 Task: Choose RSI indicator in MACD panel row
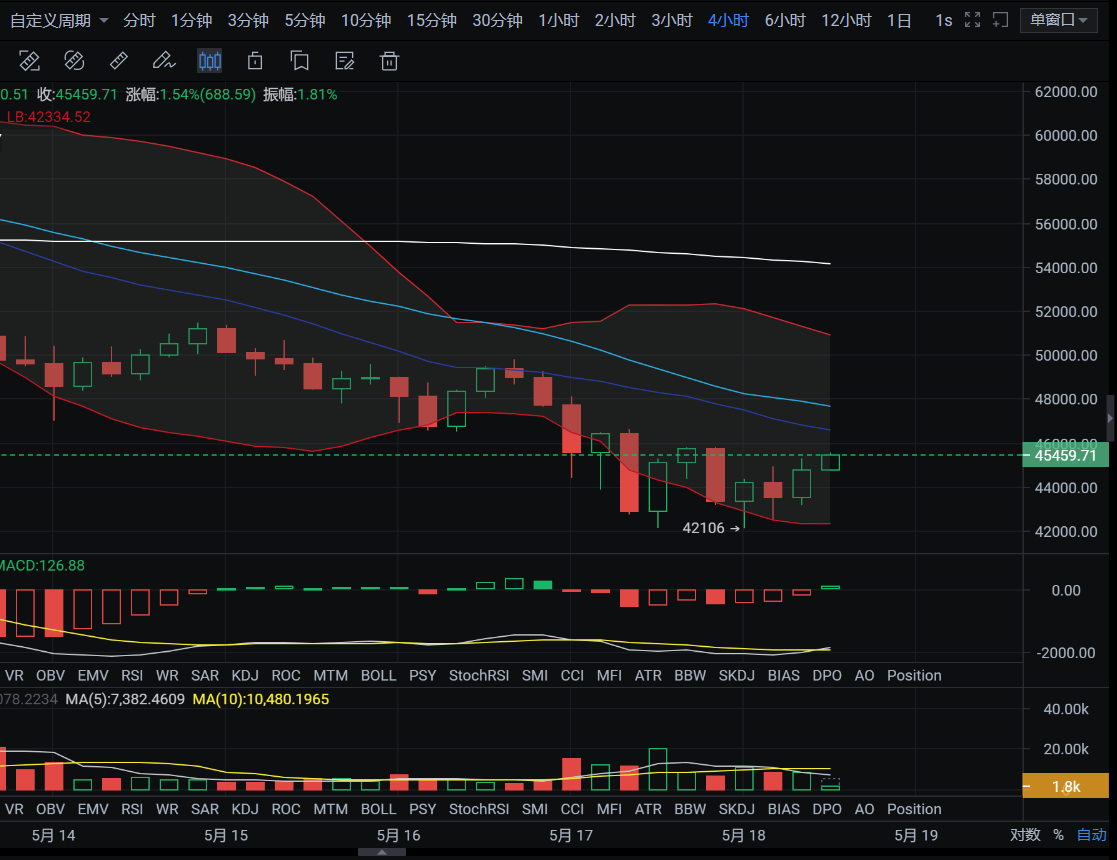pos(132,675)
